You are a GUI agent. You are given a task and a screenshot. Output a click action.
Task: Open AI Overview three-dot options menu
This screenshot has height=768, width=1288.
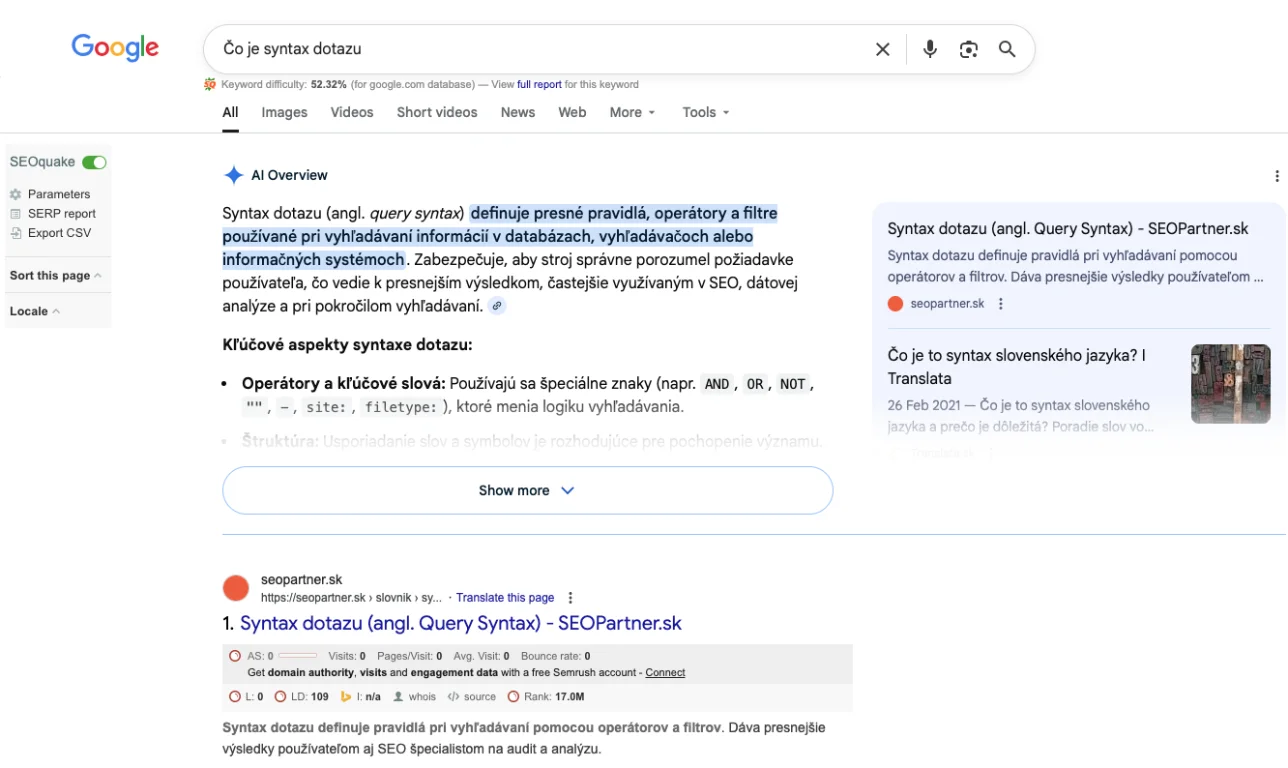tap(1276, 176)
